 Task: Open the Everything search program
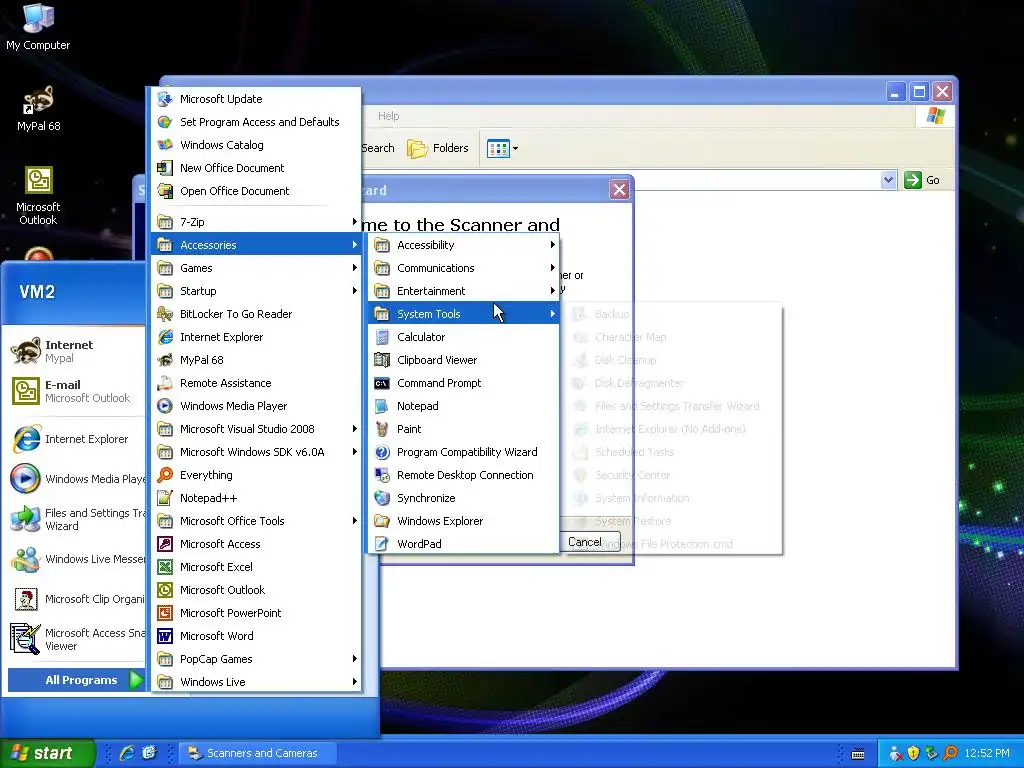257,475
